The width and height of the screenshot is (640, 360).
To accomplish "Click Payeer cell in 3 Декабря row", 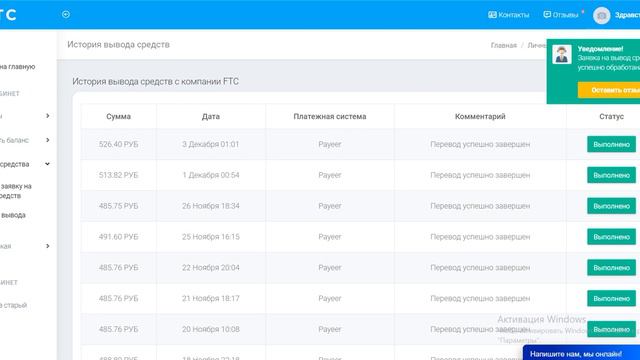I will [330, 144].
